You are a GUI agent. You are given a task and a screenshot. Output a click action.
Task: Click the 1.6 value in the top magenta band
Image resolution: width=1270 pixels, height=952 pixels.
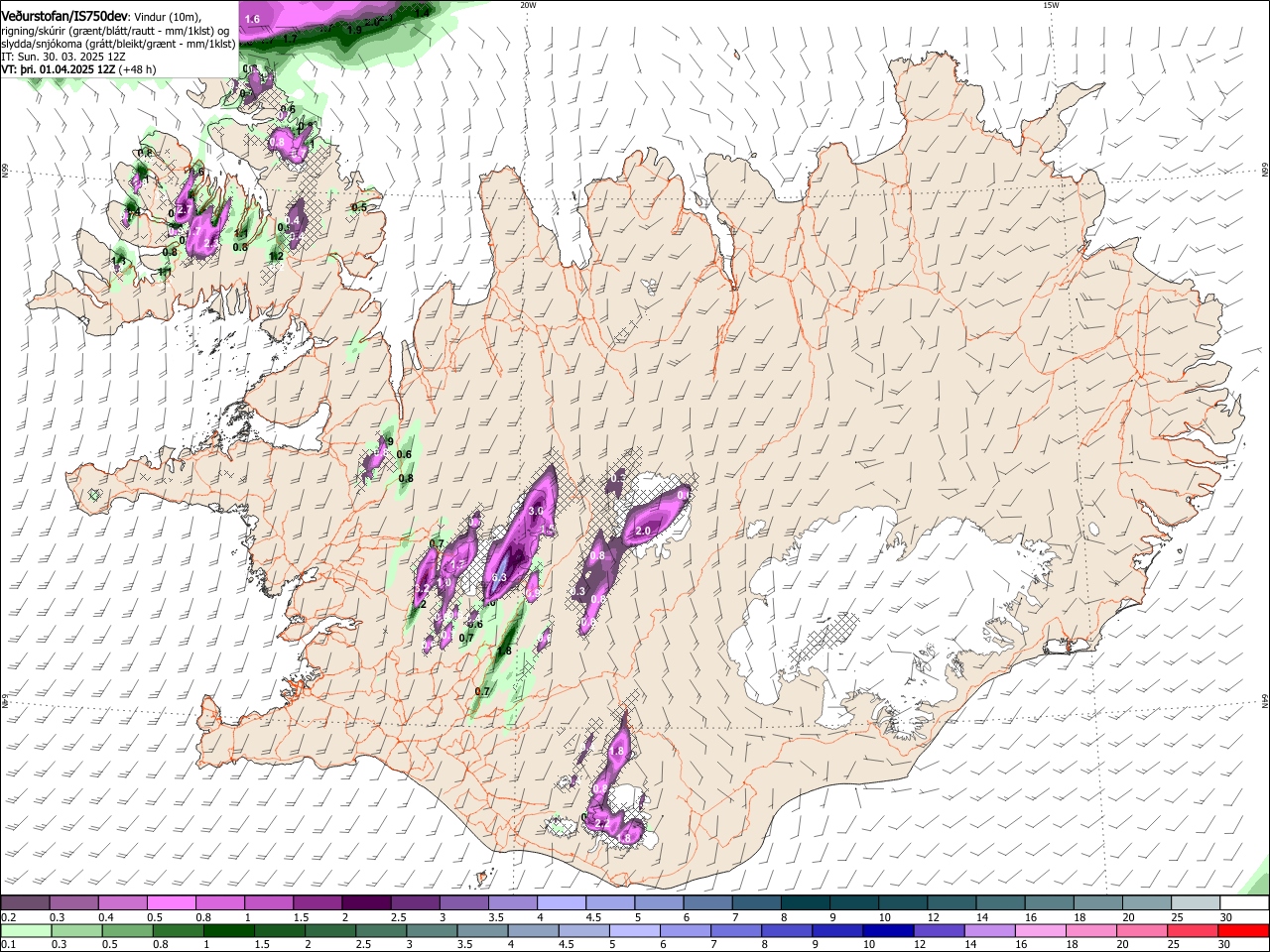(x=252, y=19)
